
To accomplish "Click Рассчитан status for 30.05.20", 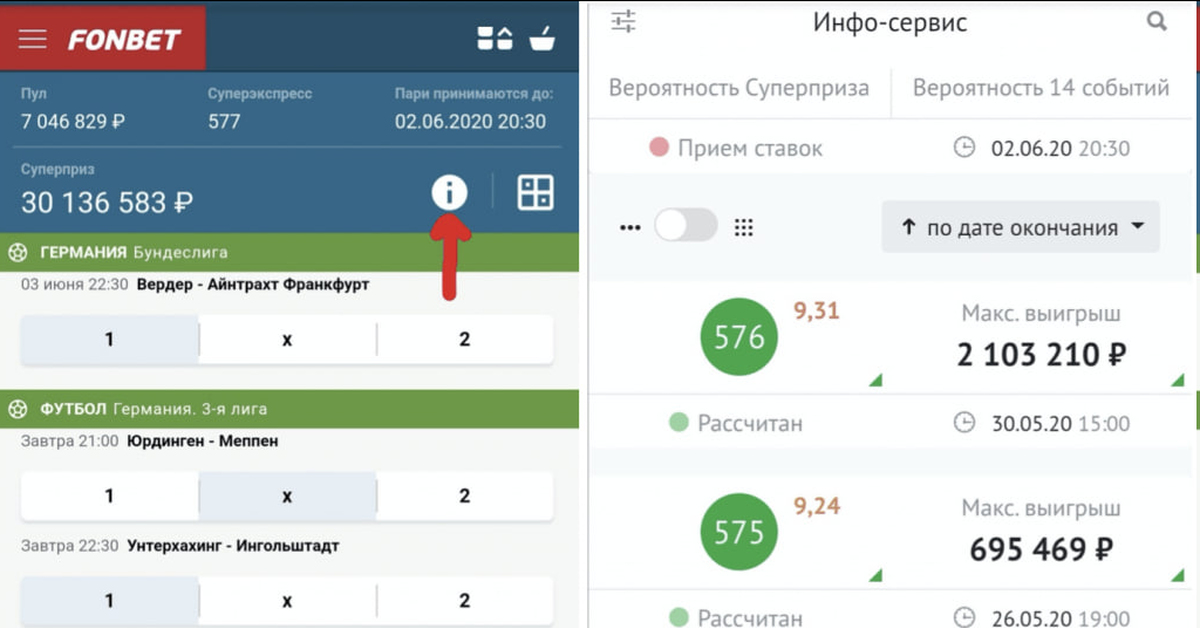I will pyautogui.click(x=750, y=423).
